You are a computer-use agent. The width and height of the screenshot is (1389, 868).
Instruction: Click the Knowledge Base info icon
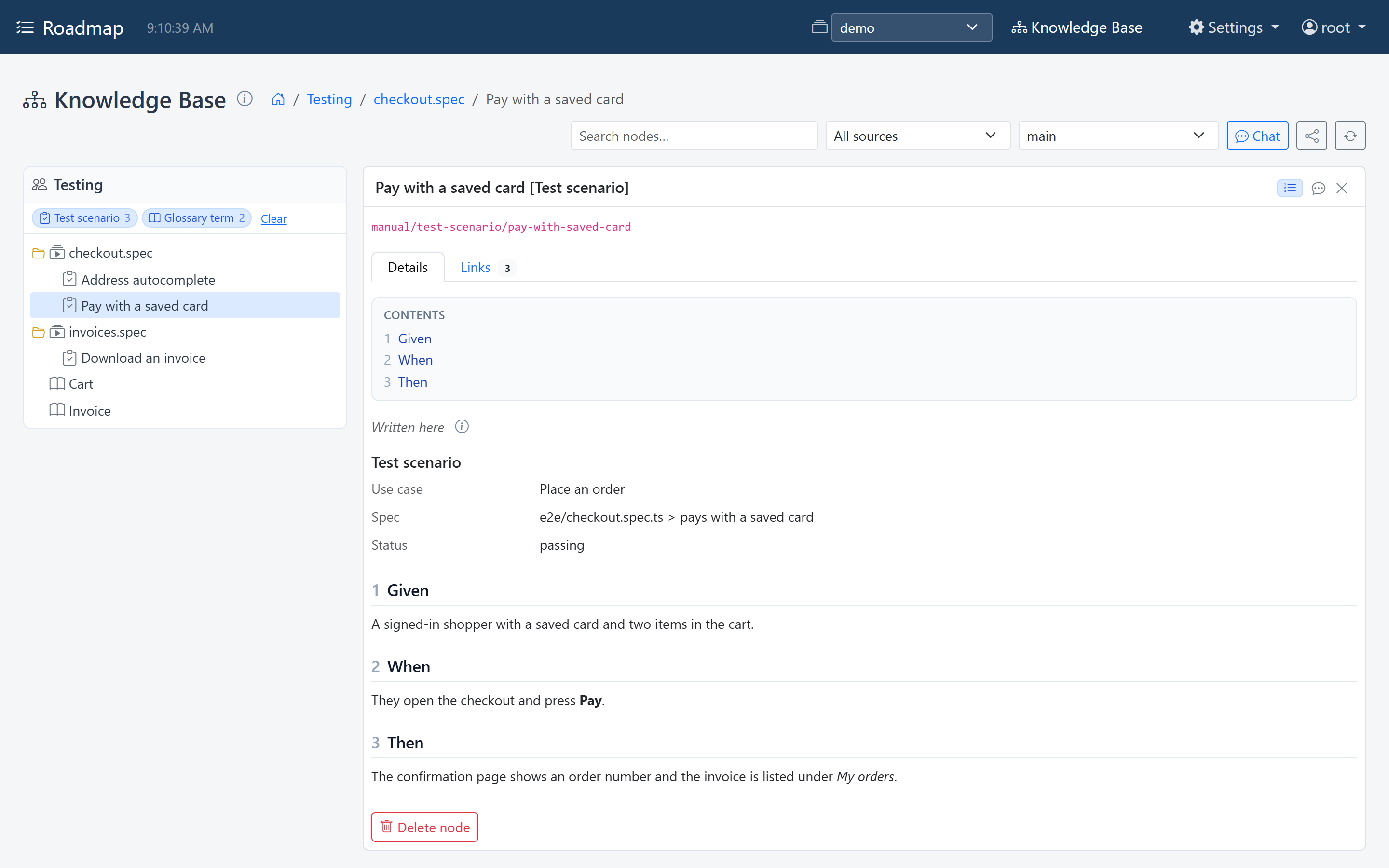[245, 99]
